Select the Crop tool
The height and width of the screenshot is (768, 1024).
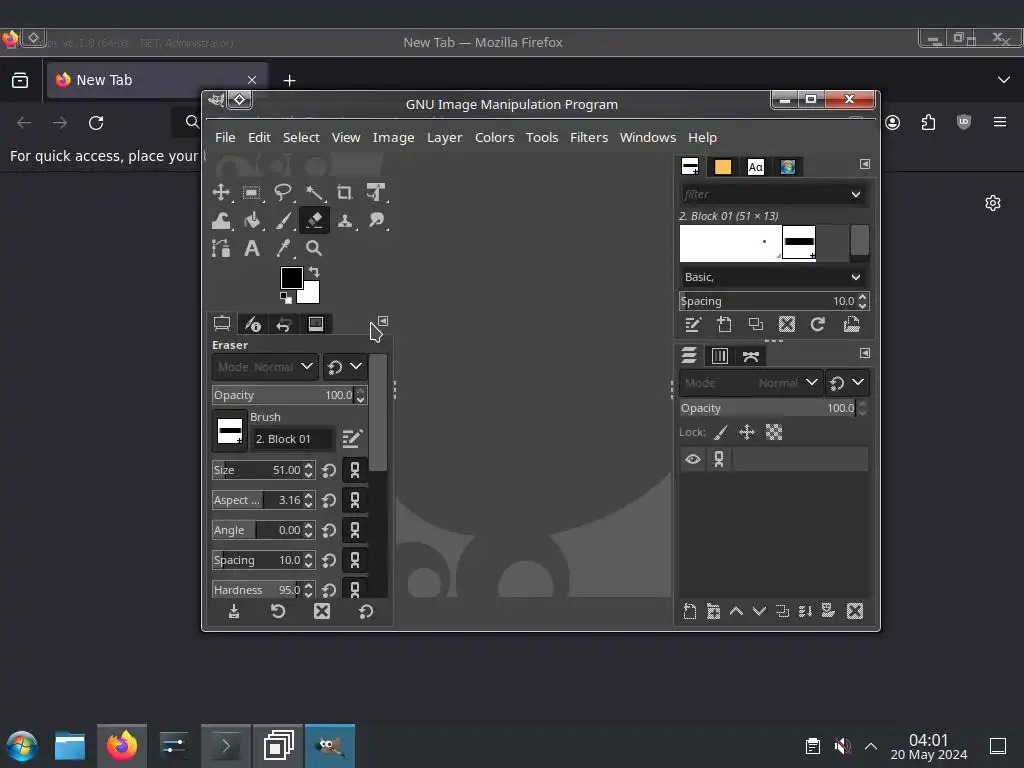coord(344,192)
